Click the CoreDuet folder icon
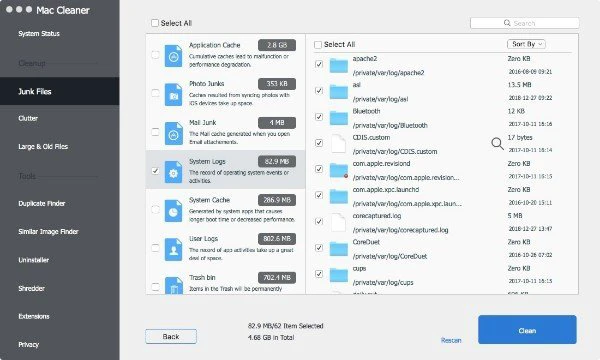Image resolution: width=600 pixels, height=360 pixels. (x=339, y=249)
